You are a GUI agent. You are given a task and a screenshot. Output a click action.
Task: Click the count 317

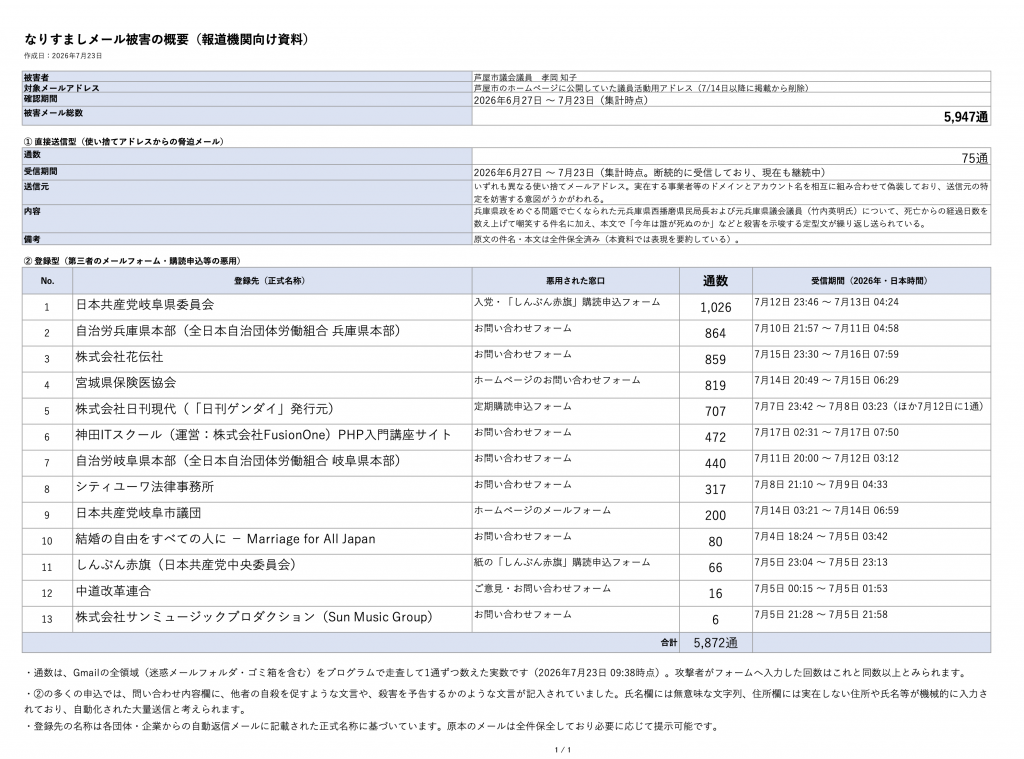715,490
